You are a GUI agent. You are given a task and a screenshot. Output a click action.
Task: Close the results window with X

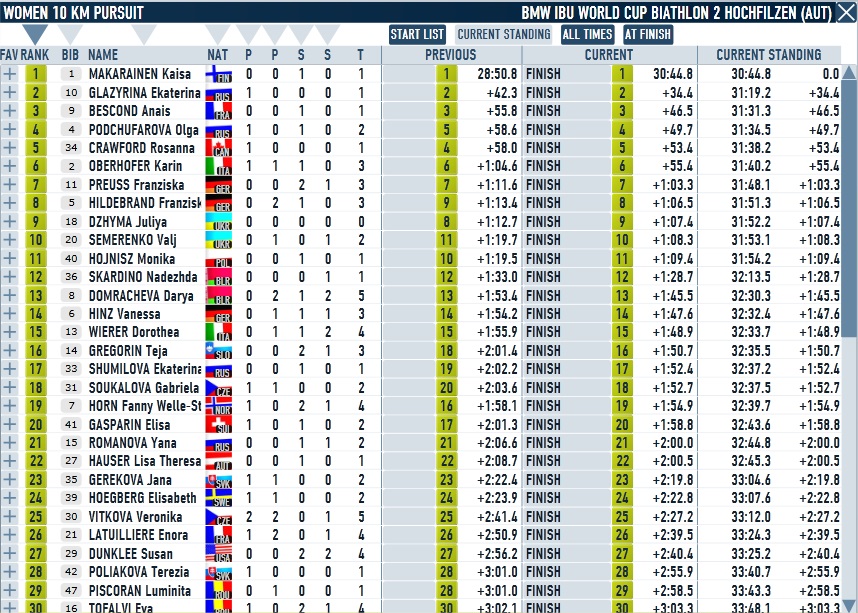[x=846, y=13]
